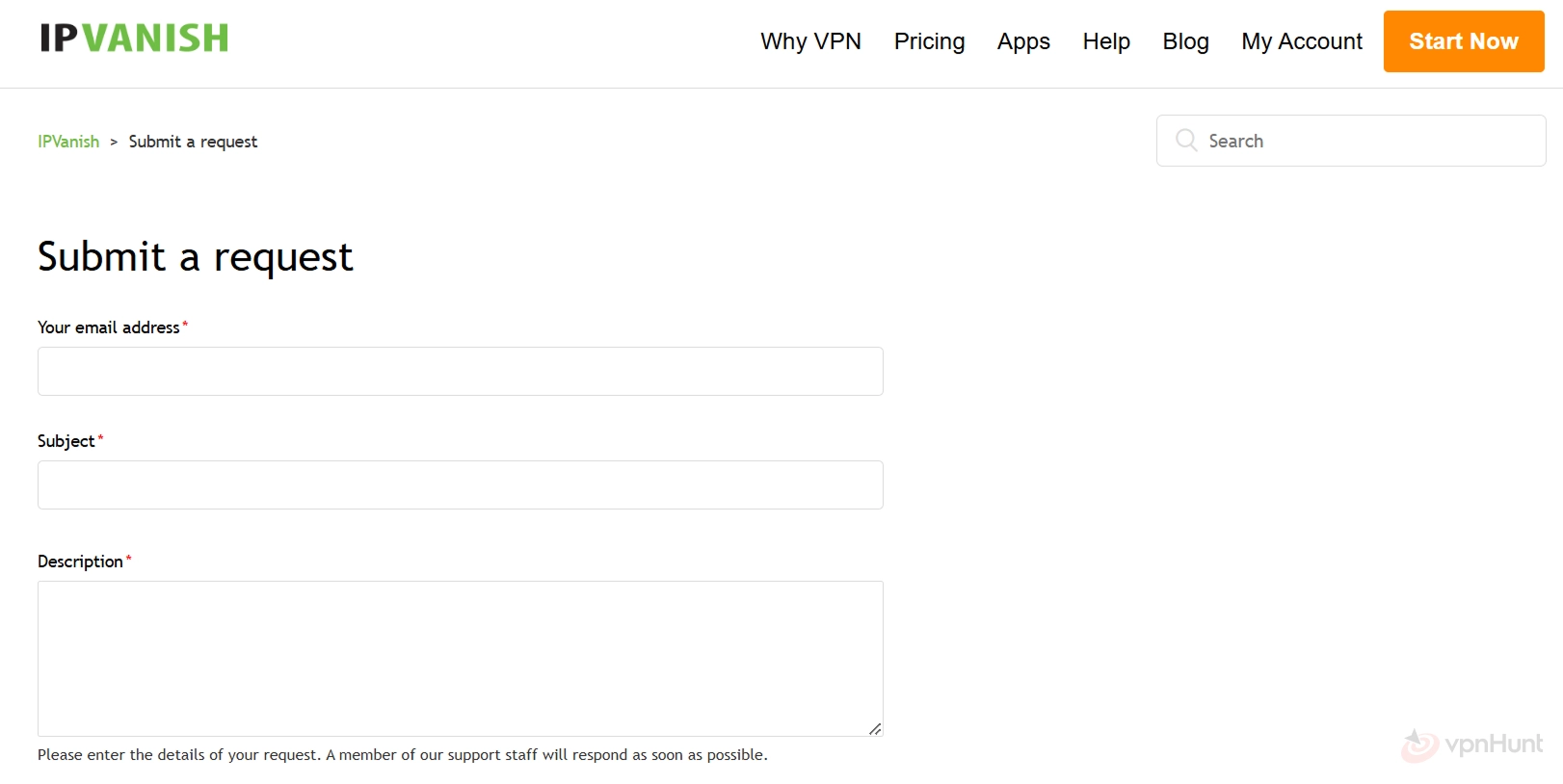This screenshot has height=784, width=1563.
Task: Click into the email address field
Action: [460, 372]
